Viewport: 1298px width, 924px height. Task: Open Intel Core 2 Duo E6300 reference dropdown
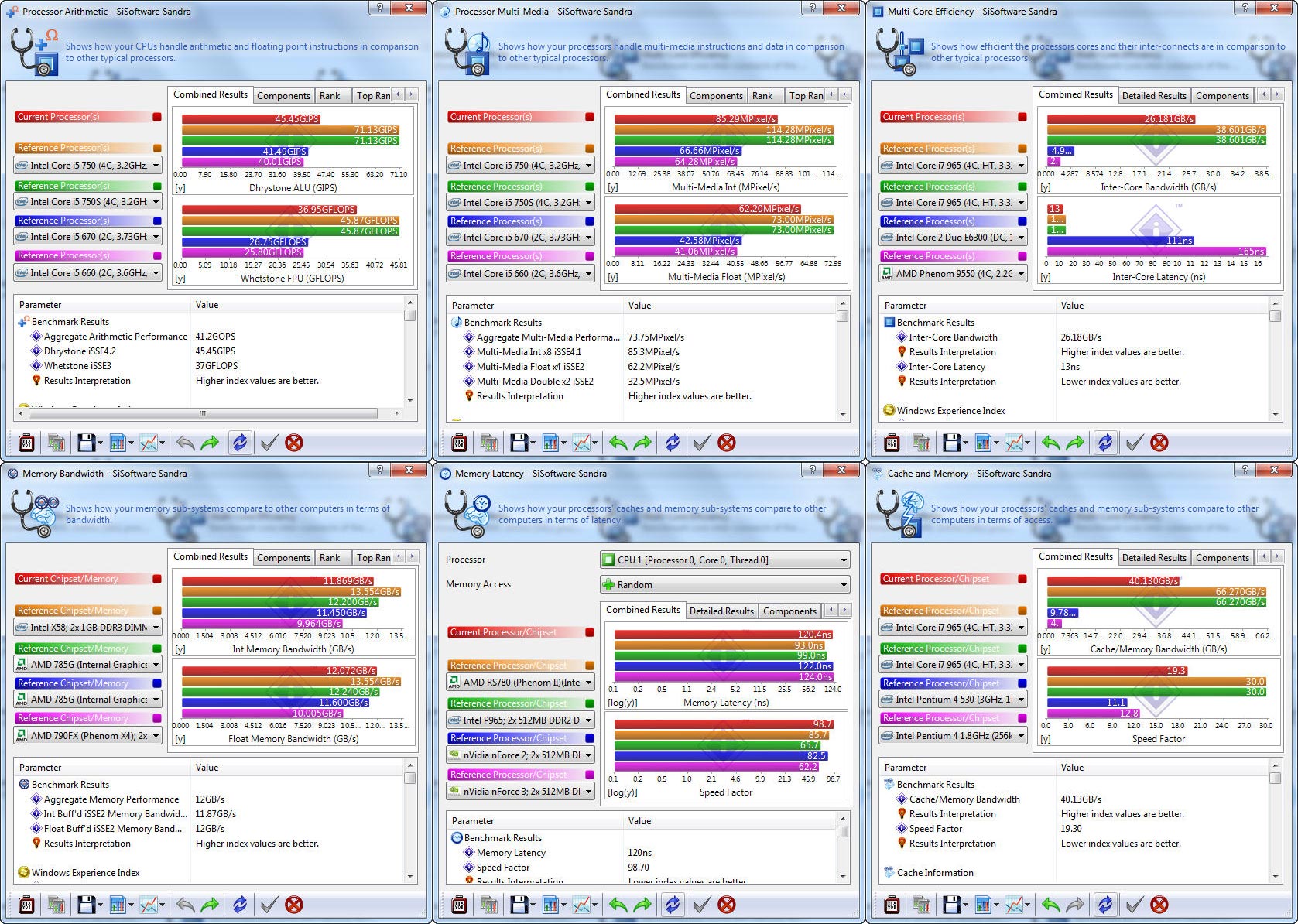click(x=953, y=238)
